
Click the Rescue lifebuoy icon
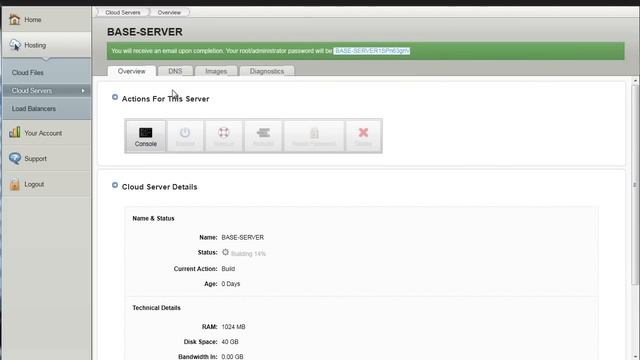(x=224, y=136)
